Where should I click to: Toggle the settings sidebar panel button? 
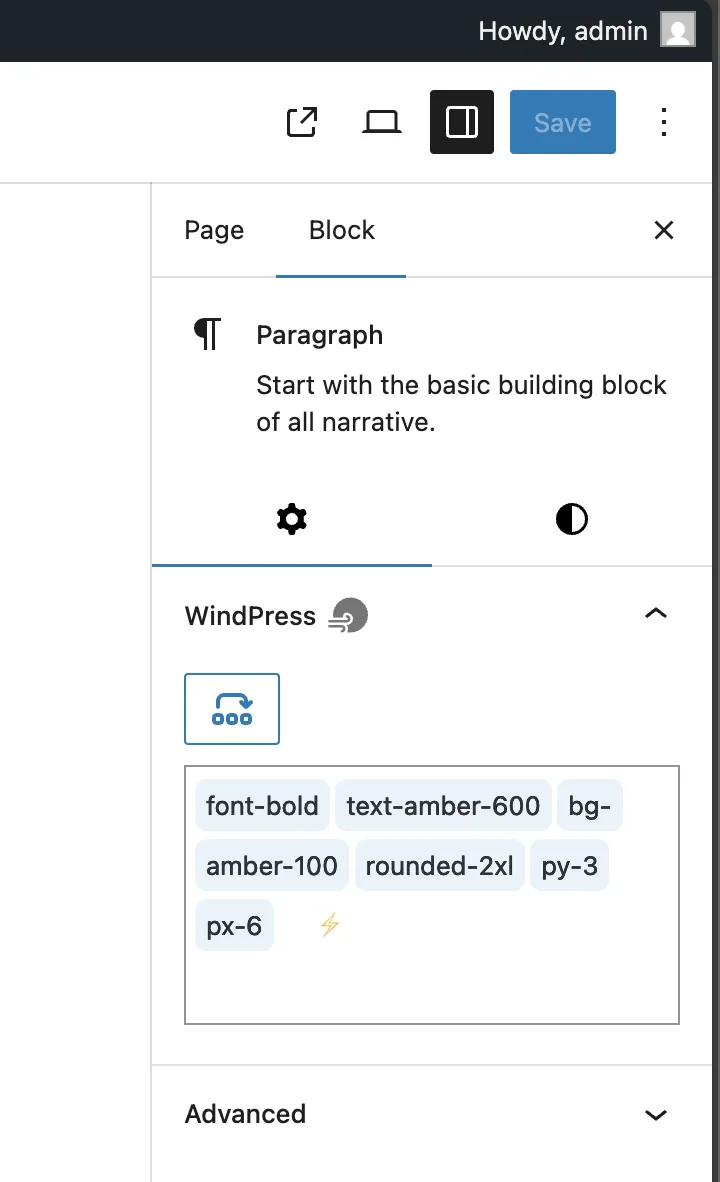461,121
